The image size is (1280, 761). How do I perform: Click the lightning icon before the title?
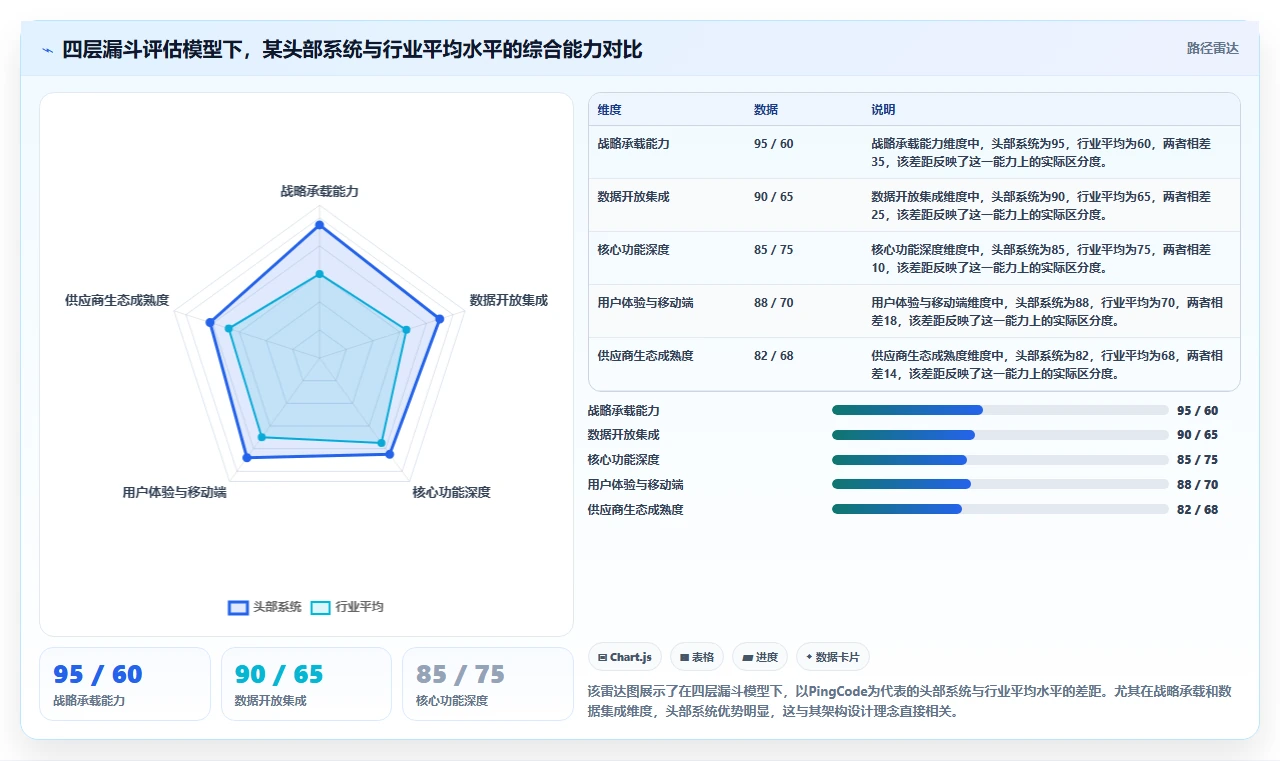47,50
